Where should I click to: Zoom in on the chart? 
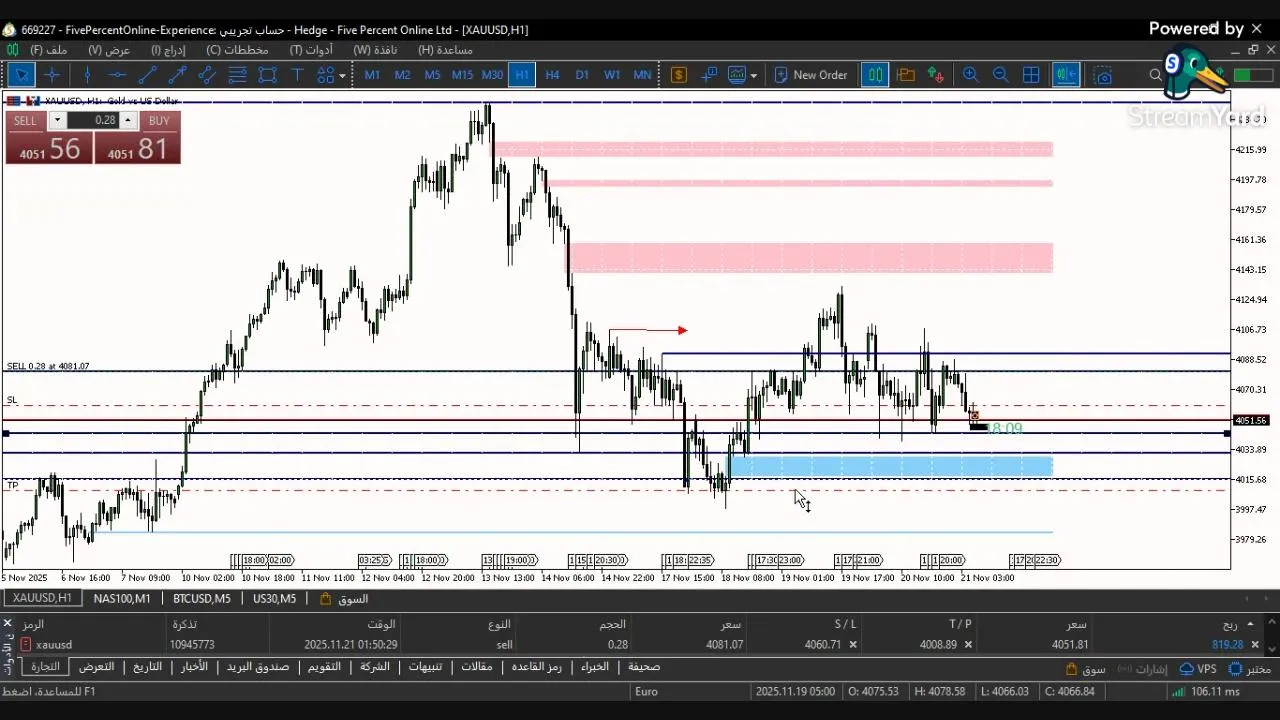pos(970,75)
